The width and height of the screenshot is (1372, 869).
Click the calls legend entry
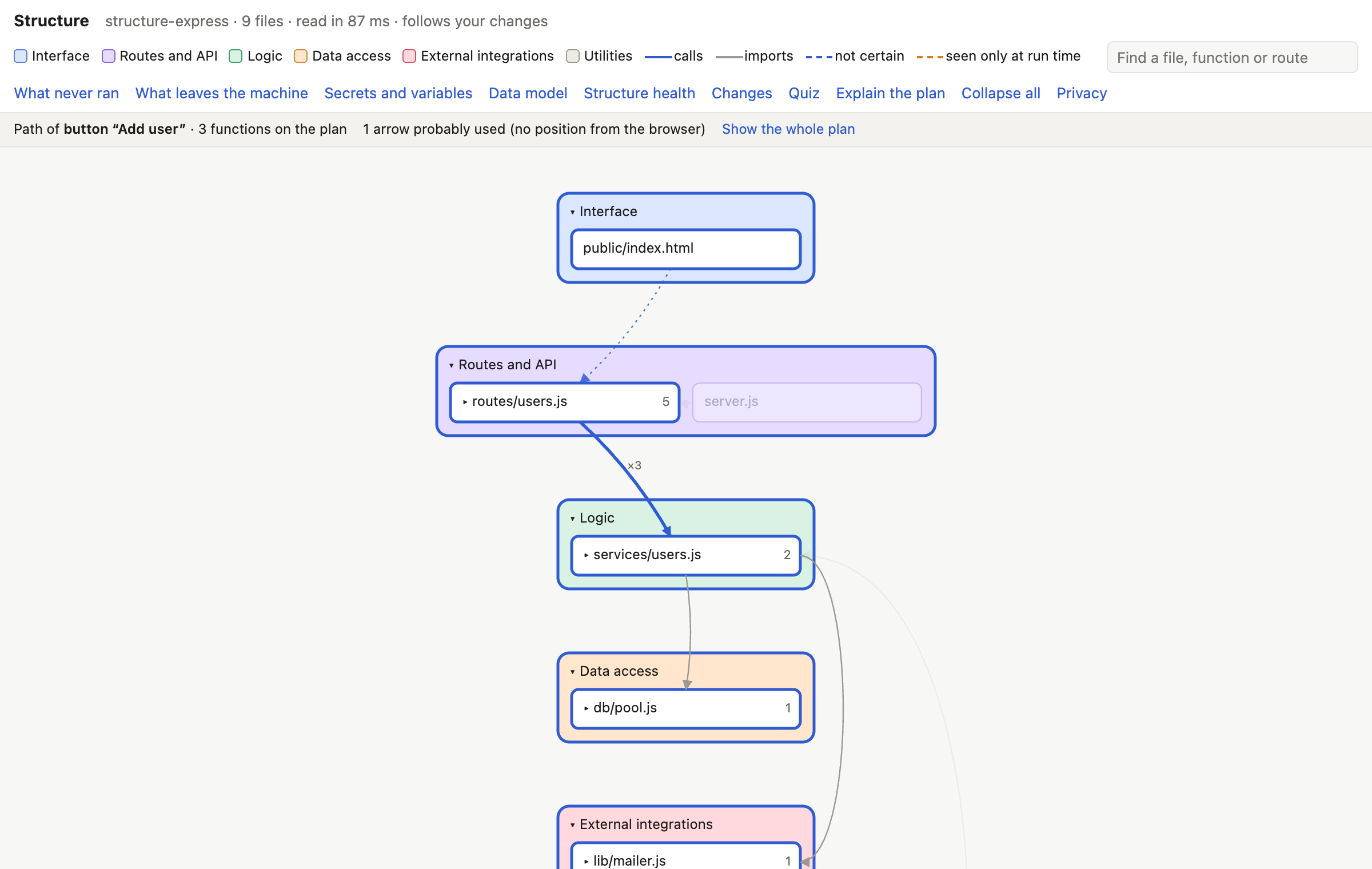tap(674, 56)
